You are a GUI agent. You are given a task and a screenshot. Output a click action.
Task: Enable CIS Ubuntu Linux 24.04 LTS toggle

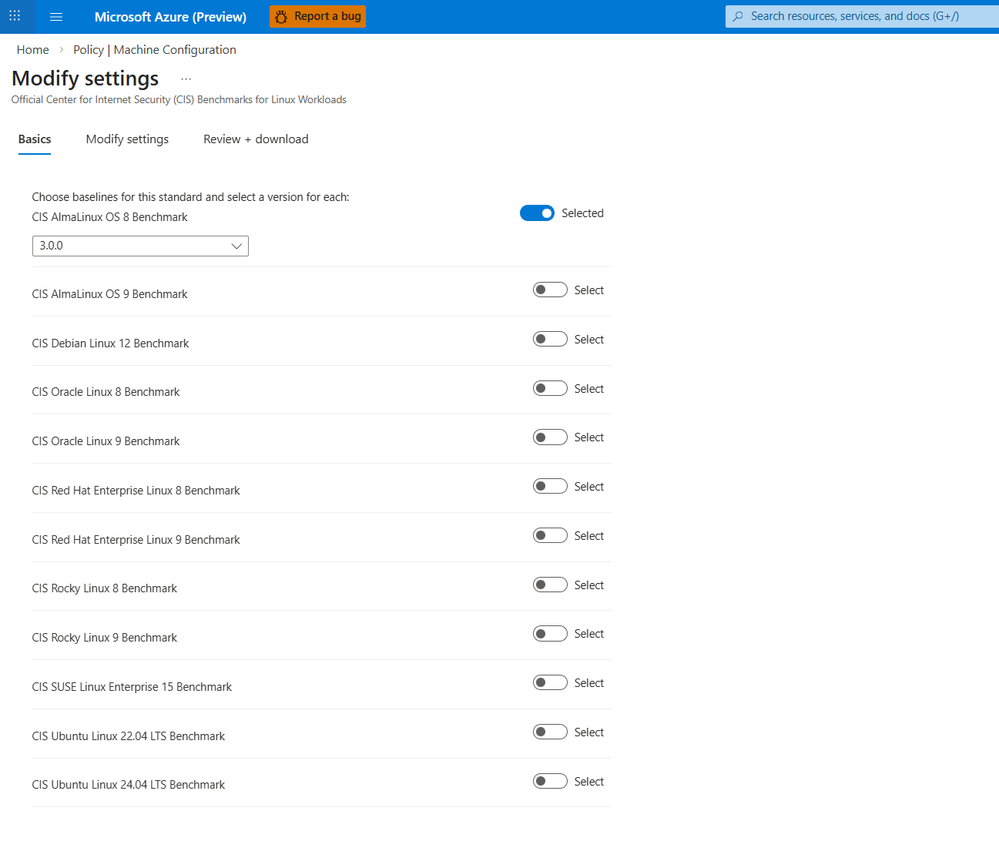point(550,781)
